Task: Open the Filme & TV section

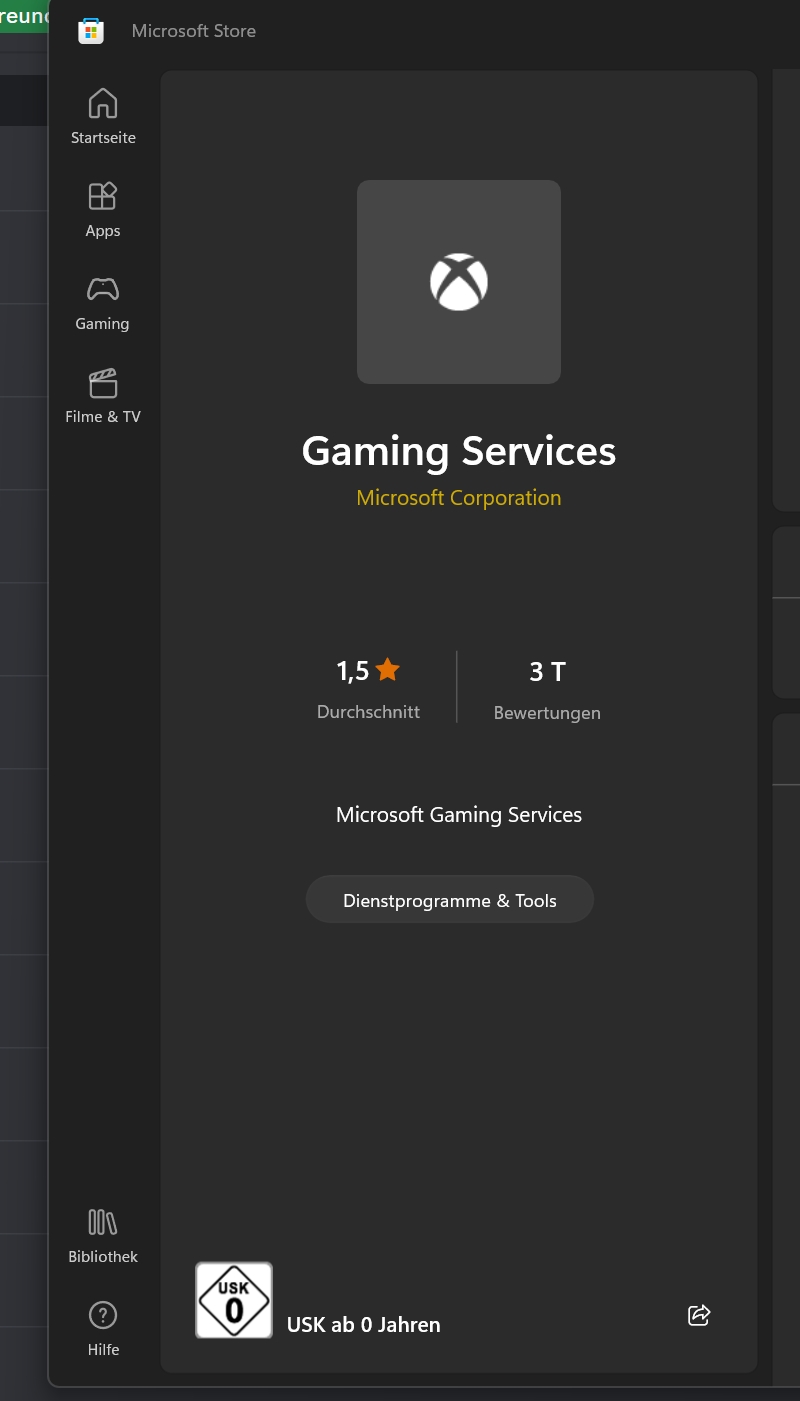Action: (103, 396)
